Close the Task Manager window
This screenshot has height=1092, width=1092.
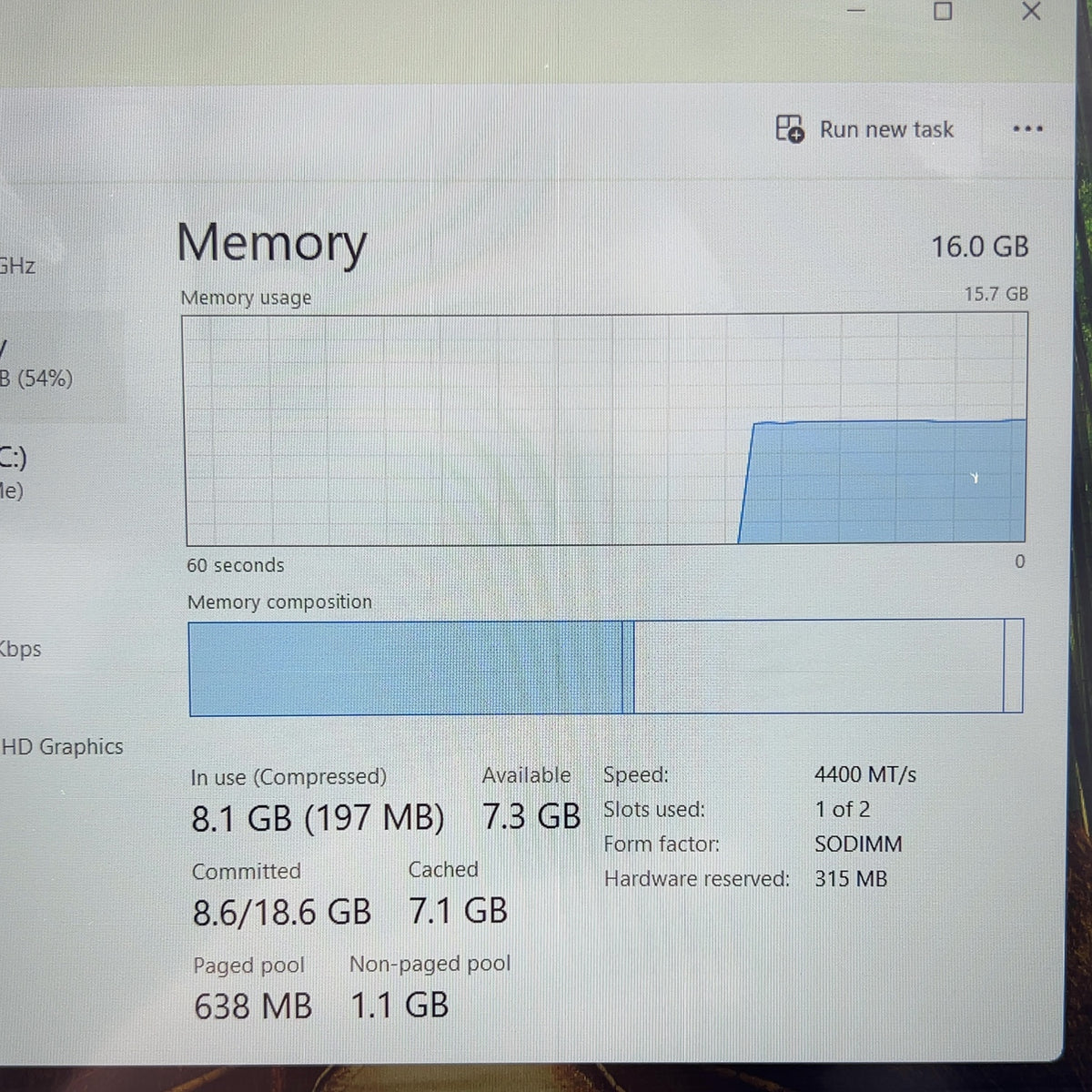coord(1031,11)
